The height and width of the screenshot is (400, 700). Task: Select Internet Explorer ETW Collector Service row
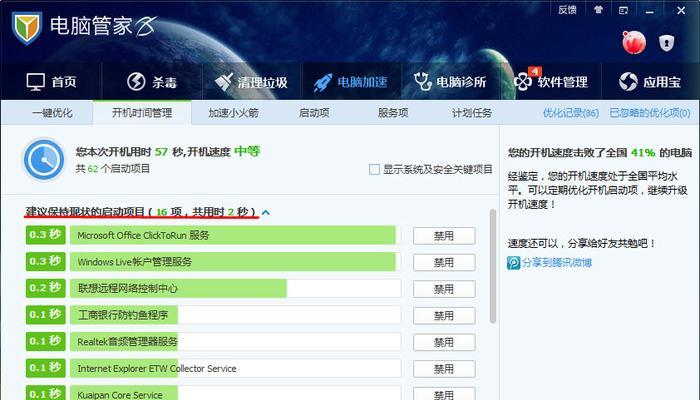[x=235, y=368]
